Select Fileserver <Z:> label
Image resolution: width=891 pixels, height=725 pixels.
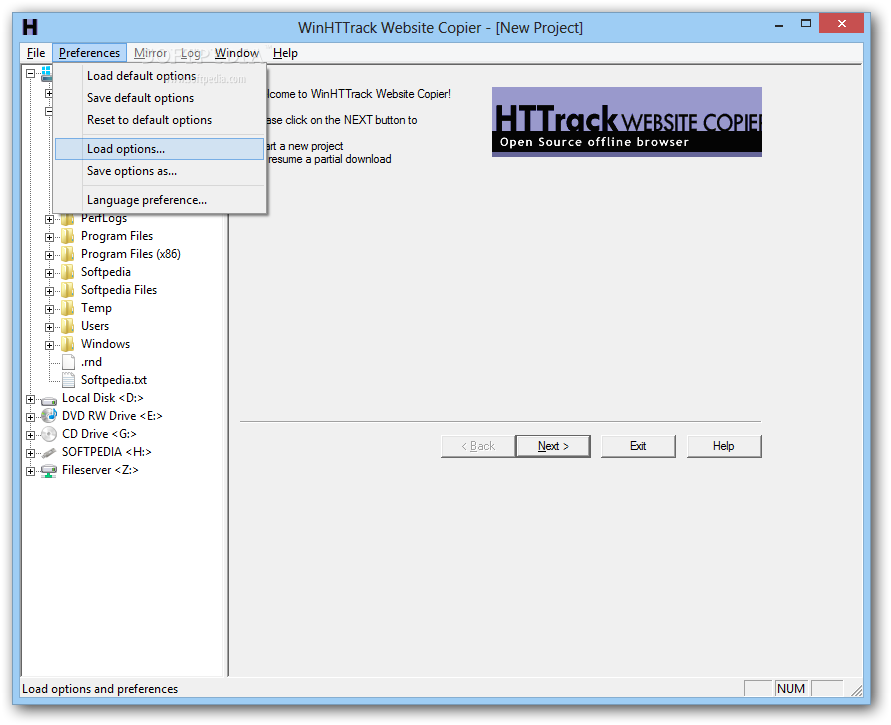[100, 470]
